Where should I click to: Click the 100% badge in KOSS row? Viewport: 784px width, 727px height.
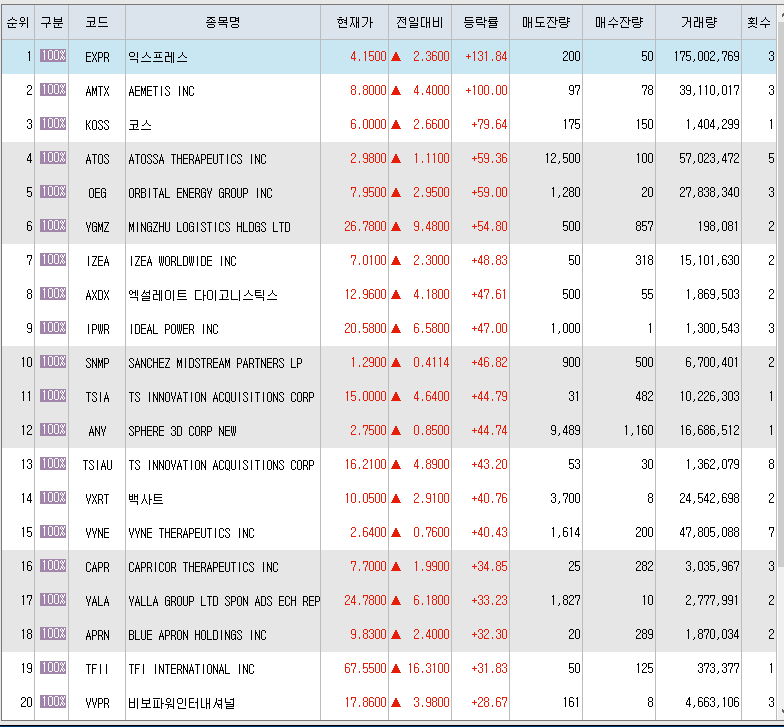tap(53, 124)
